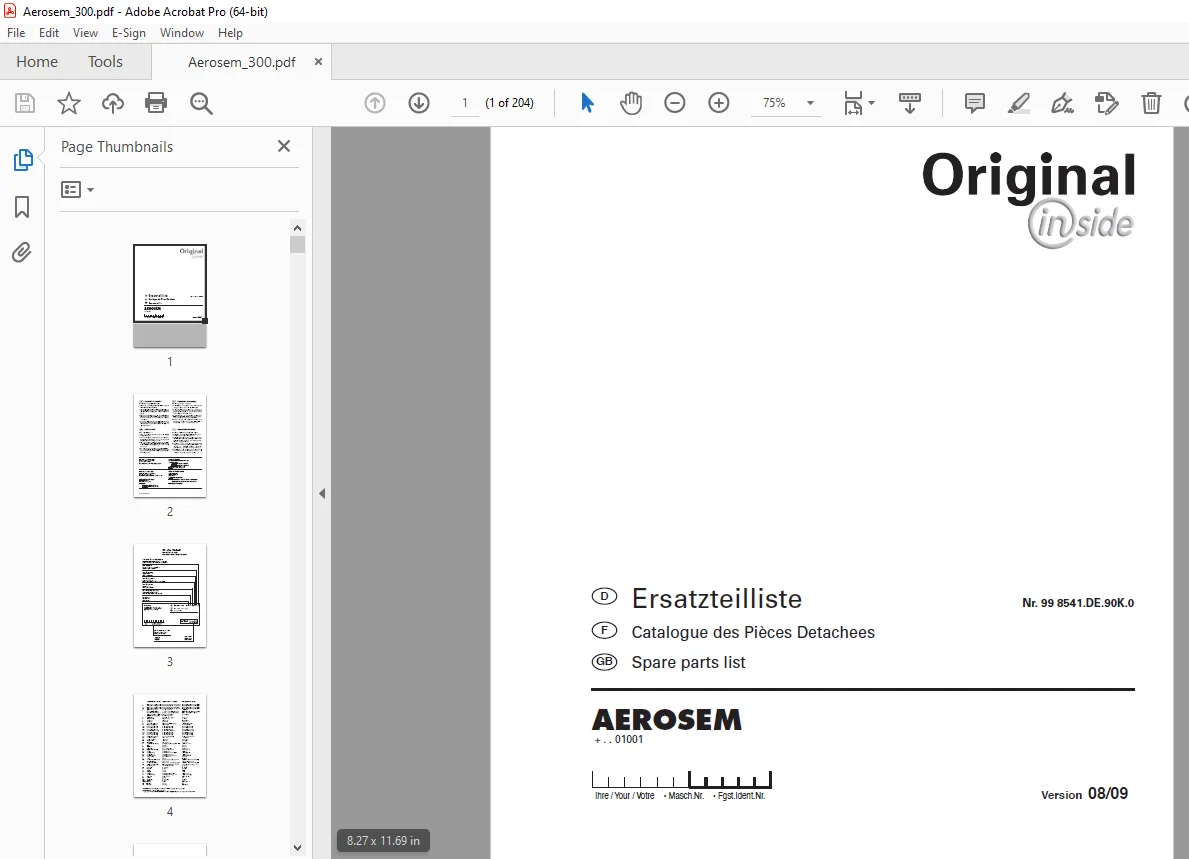Click Catalogue des Pièces Detachees text
1189x859 pixels.
click(753, 632)
